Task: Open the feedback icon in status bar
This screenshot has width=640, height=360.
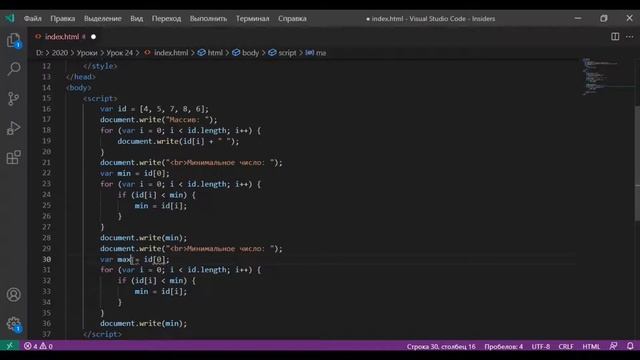Action: pyautogui.click(x=613, y=346)
